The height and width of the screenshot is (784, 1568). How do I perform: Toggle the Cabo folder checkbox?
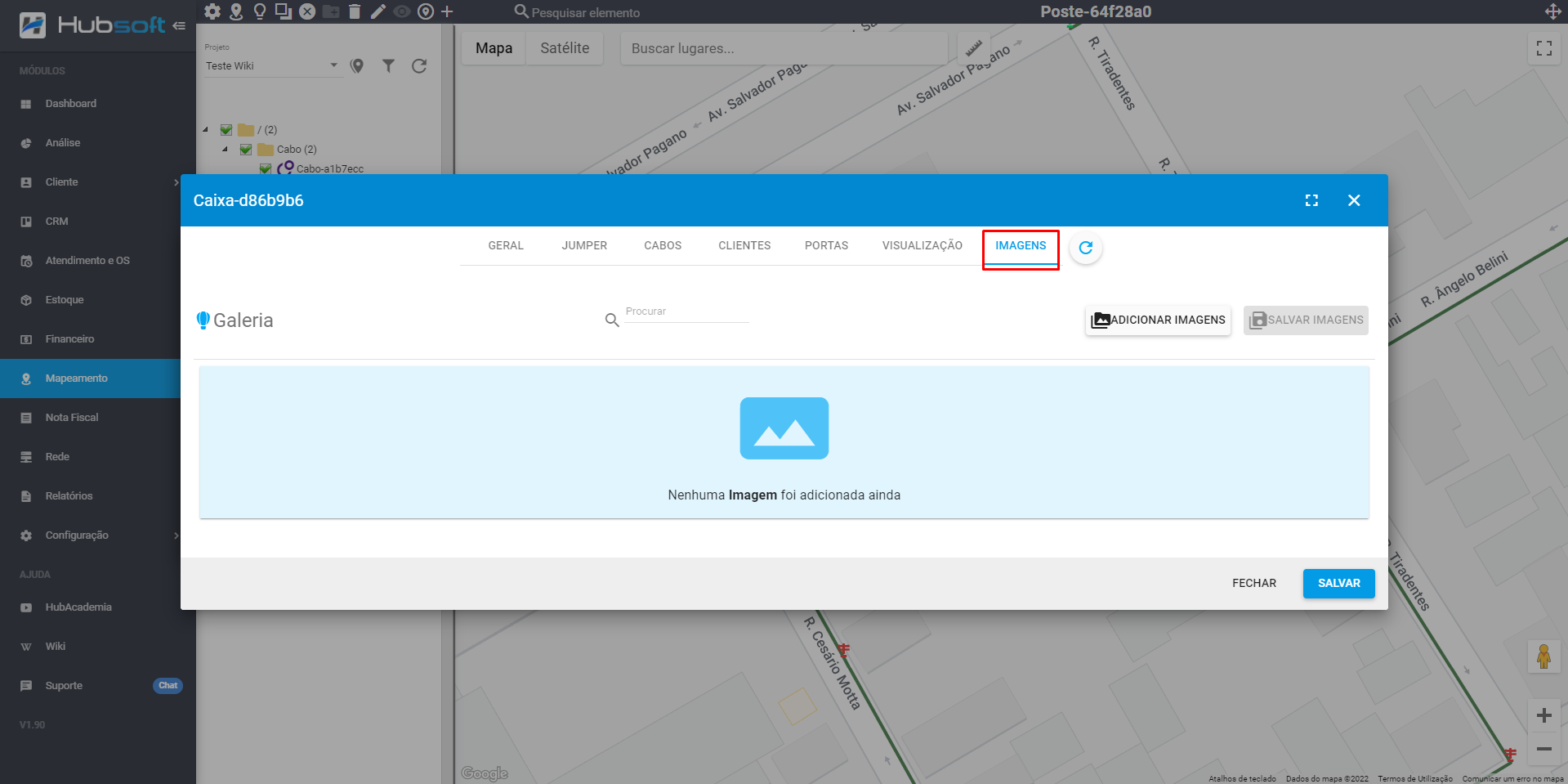pyautogui.click(x=246, y=150)
